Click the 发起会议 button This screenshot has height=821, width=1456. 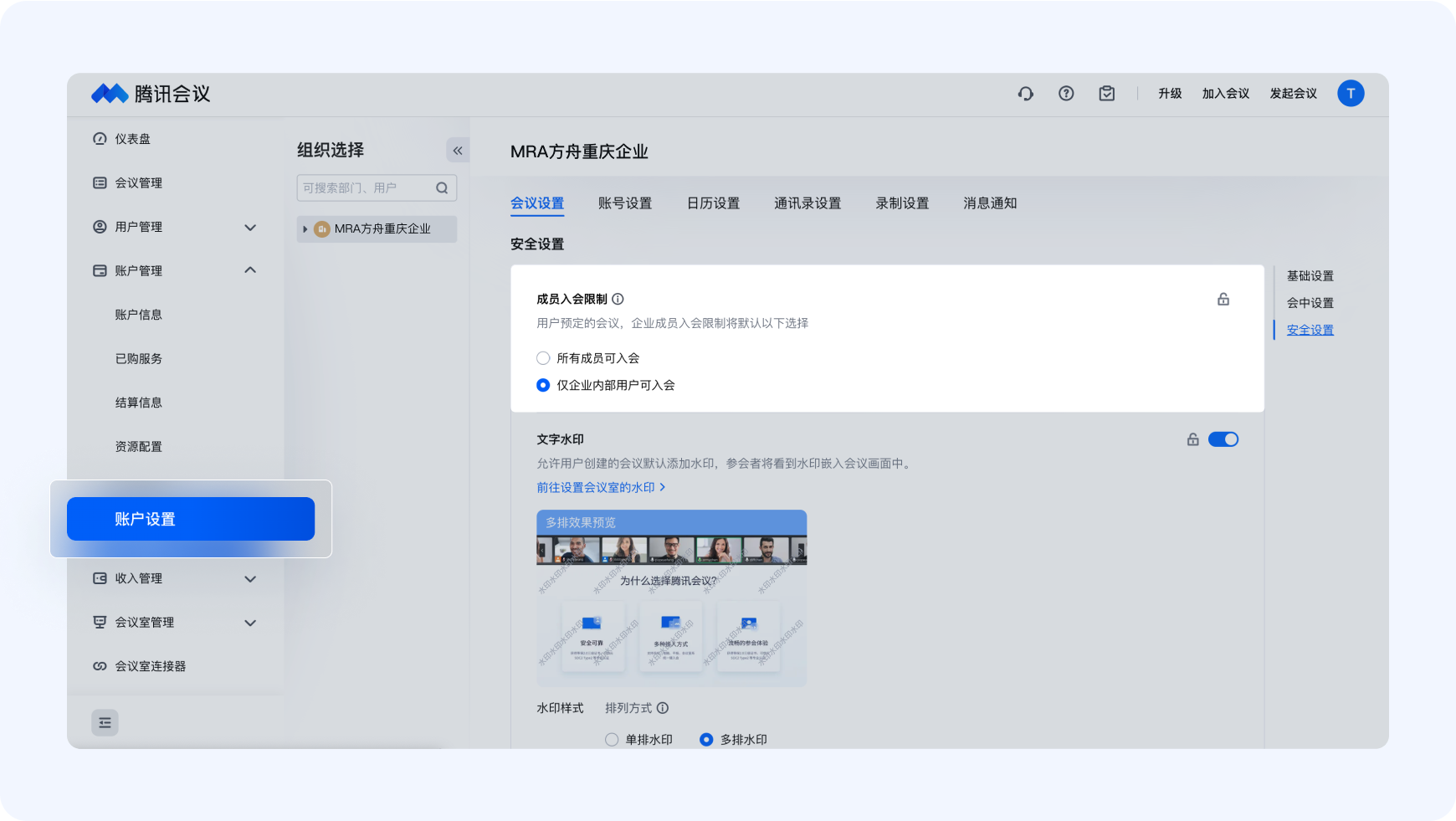point(1293,94)
